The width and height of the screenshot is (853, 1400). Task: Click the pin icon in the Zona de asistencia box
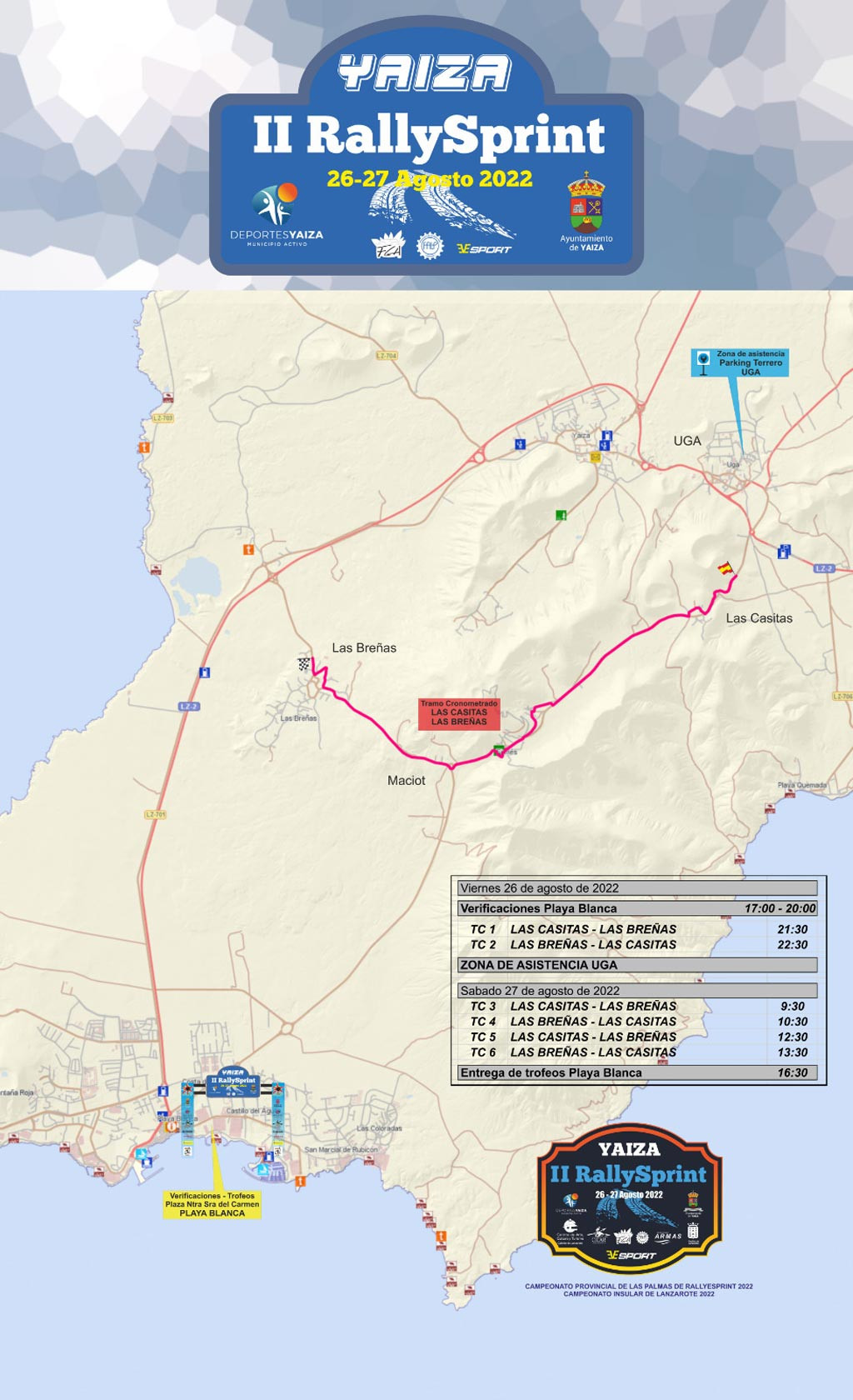tap(704, 362)
